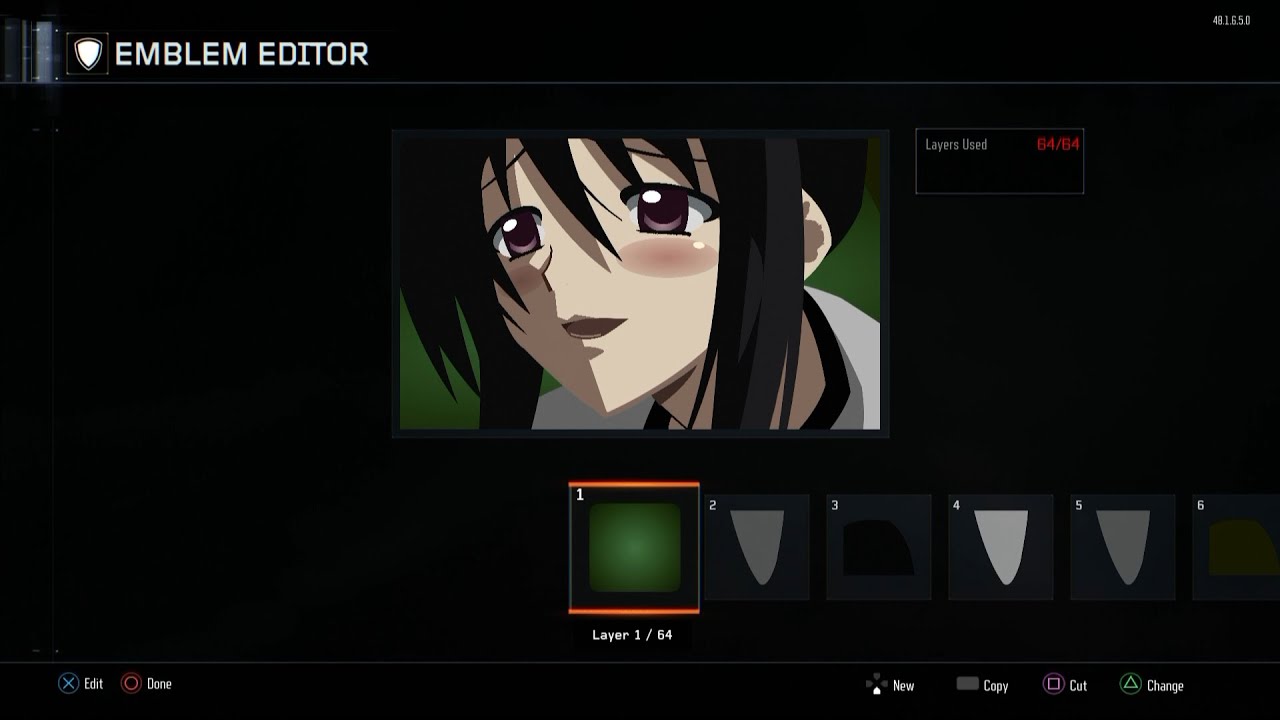The width and height of the screenshot is (1280, 720).
Task: Click the EMBLEM EDITOR title text
Action: (x=242, y=54)
